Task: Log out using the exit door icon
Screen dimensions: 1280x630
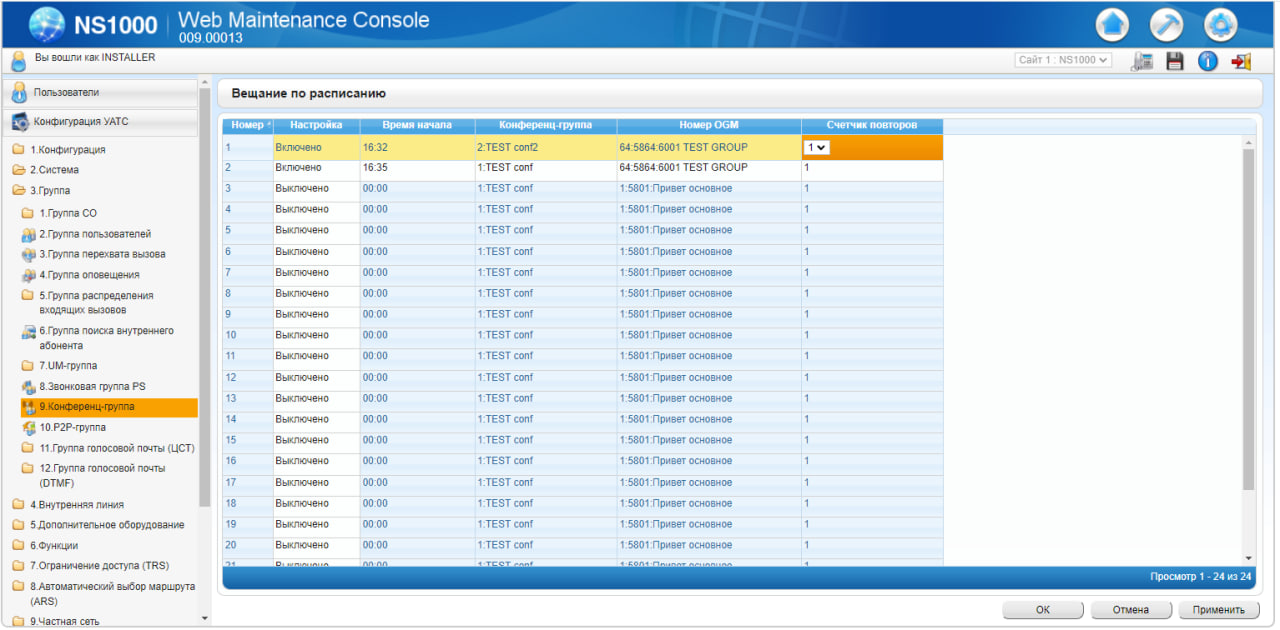Action: 1241,61
